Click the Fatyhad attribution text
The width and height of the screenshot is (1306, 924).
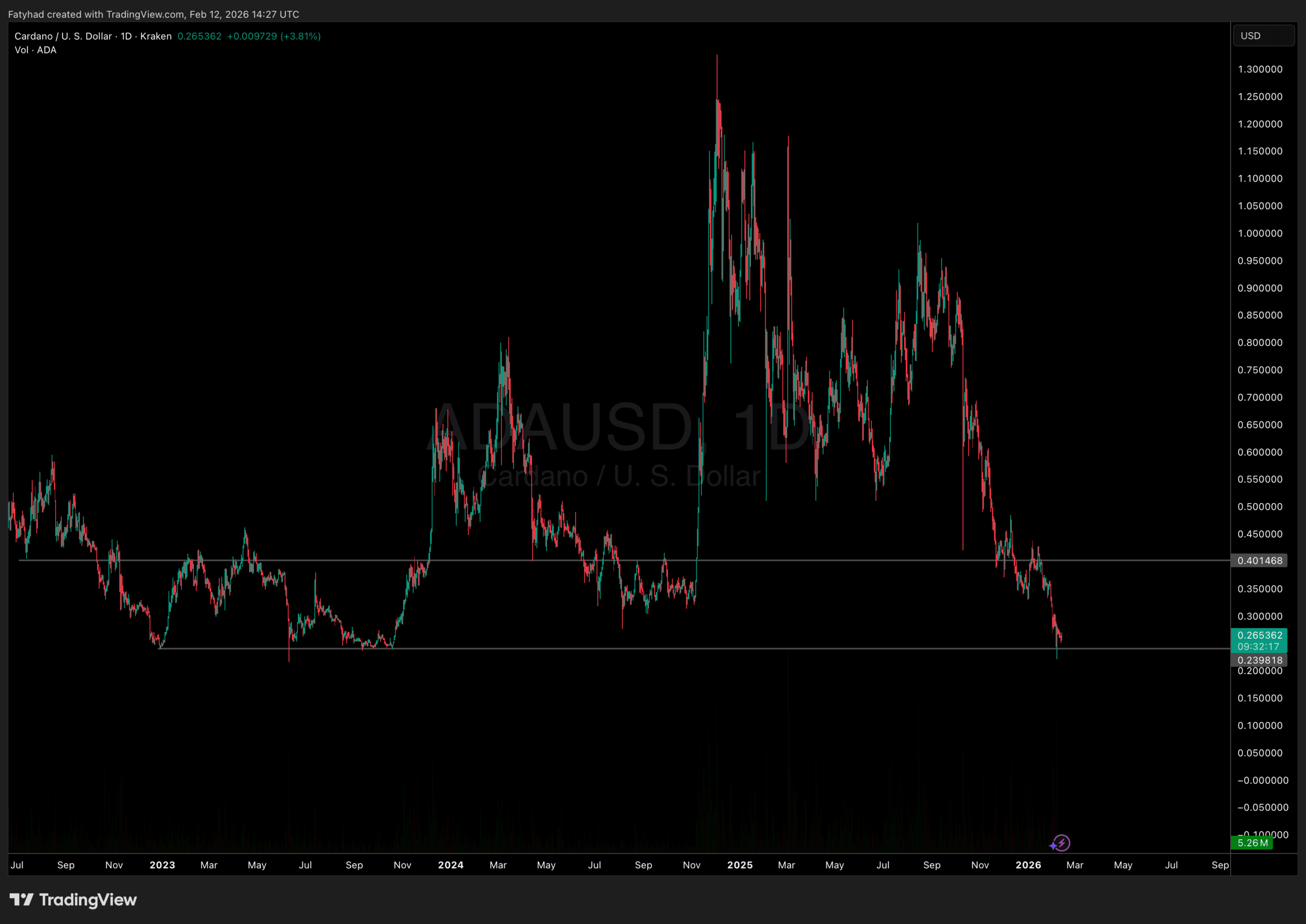click(27, 14)
